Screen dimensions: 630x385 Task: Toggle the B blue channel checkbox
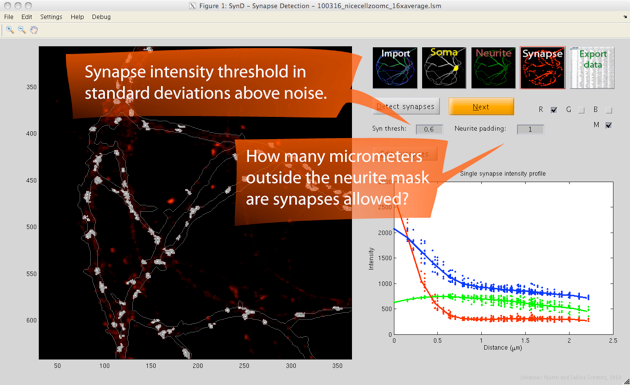(609, 110)
